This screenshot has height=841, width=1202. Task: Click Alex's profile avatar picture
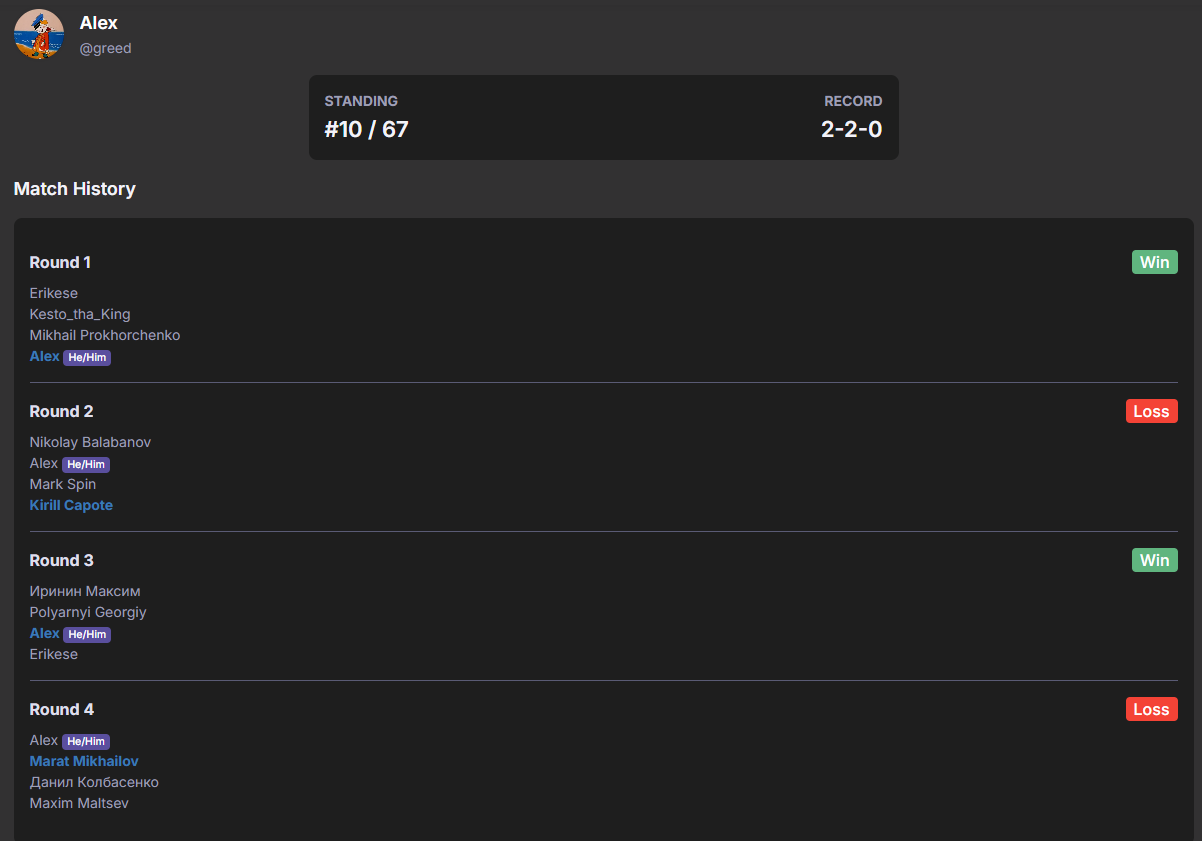(39, 35)
